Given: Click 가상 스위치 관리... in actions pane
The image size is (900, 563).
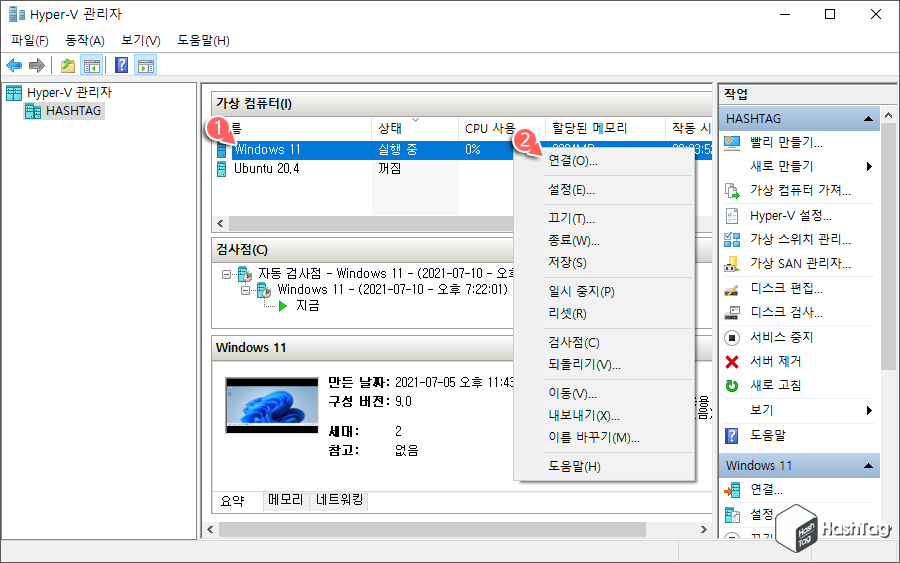Looking at the screenshot, I should point(800,239).
